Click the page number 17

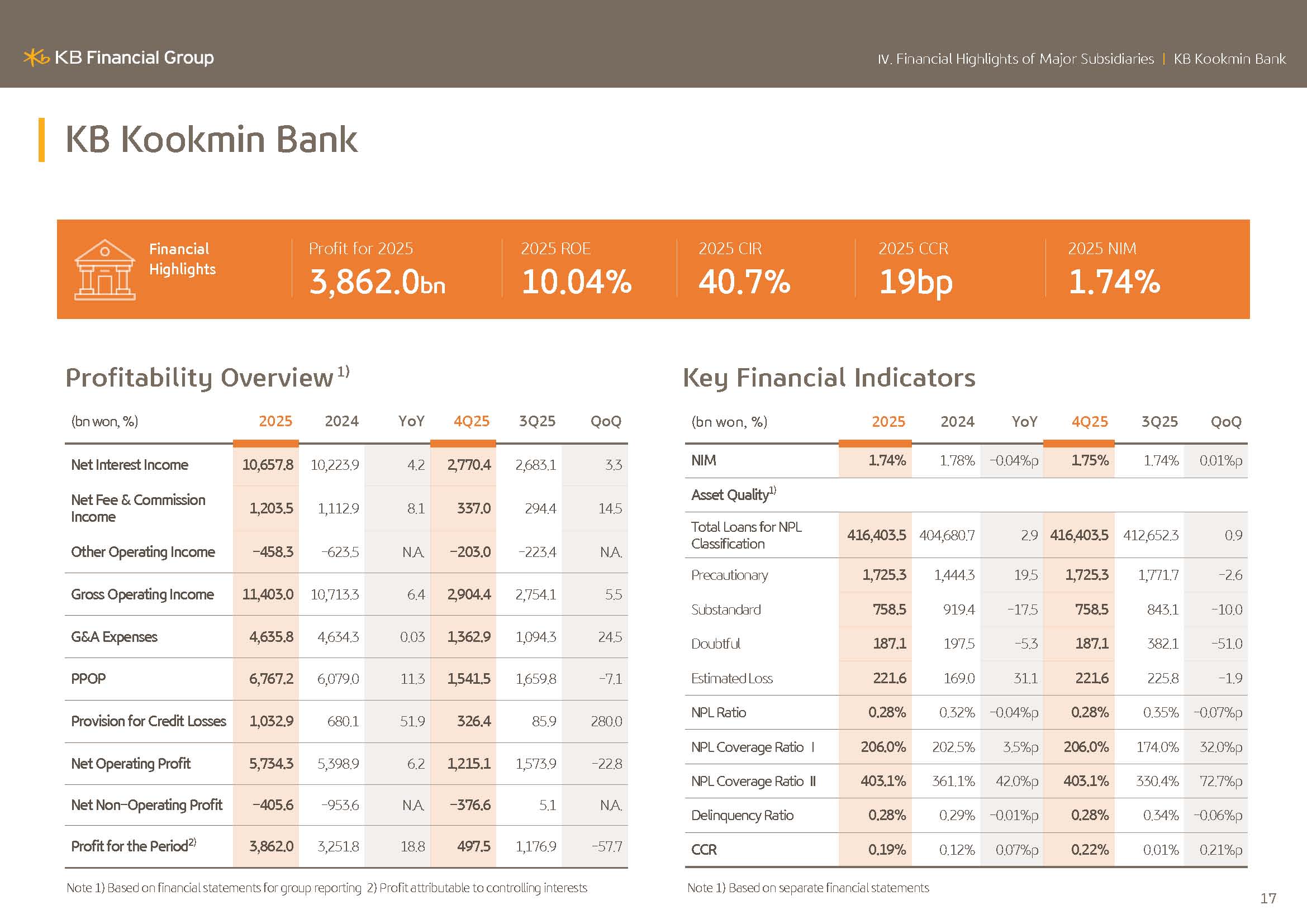pos(1268,898)
